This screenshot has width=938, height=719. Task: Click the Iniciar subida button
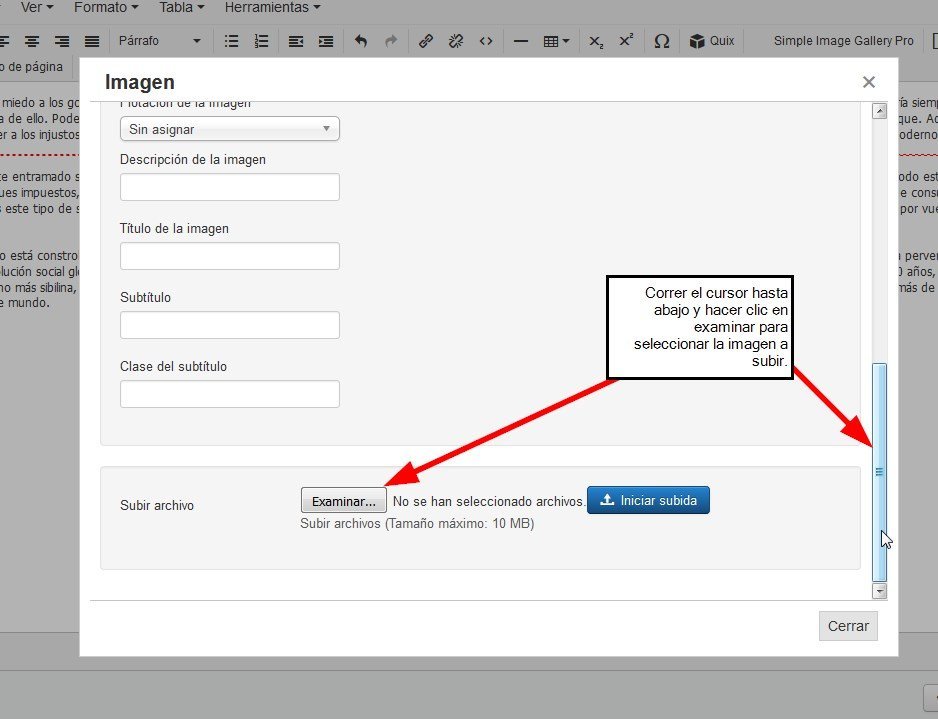point(648,500)
